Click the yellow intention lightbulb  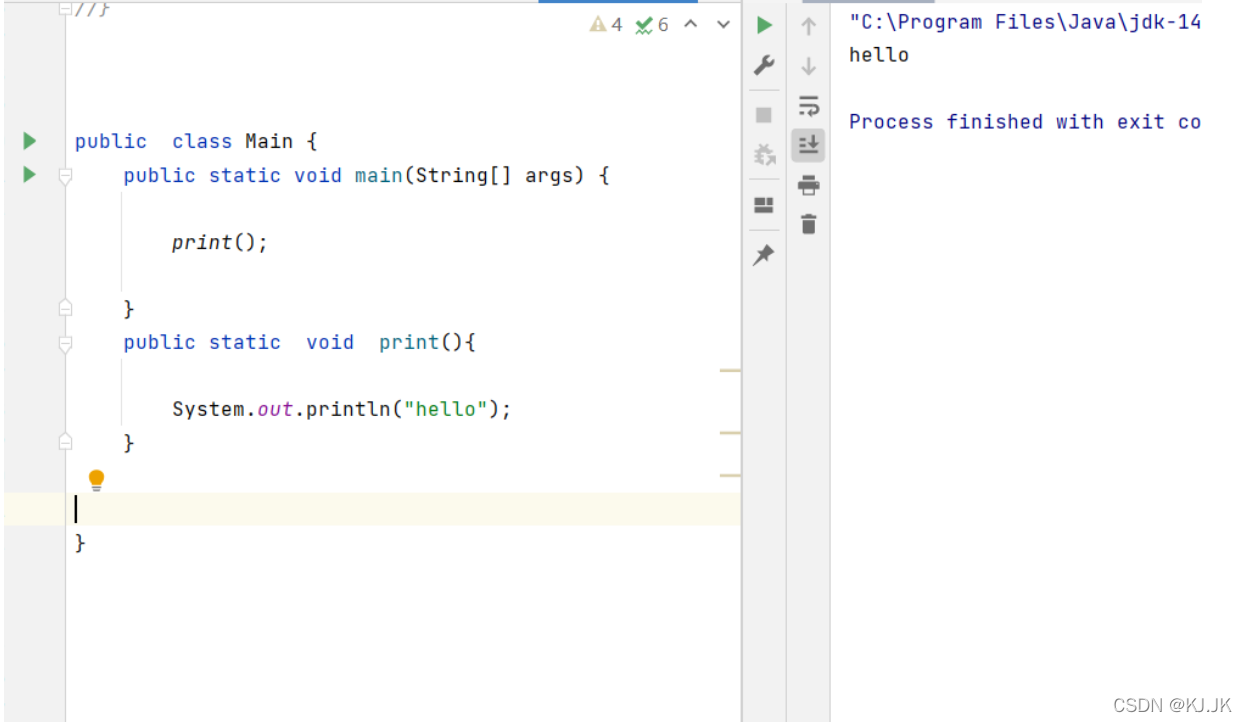pyautogui.click(x=96, y=480)
